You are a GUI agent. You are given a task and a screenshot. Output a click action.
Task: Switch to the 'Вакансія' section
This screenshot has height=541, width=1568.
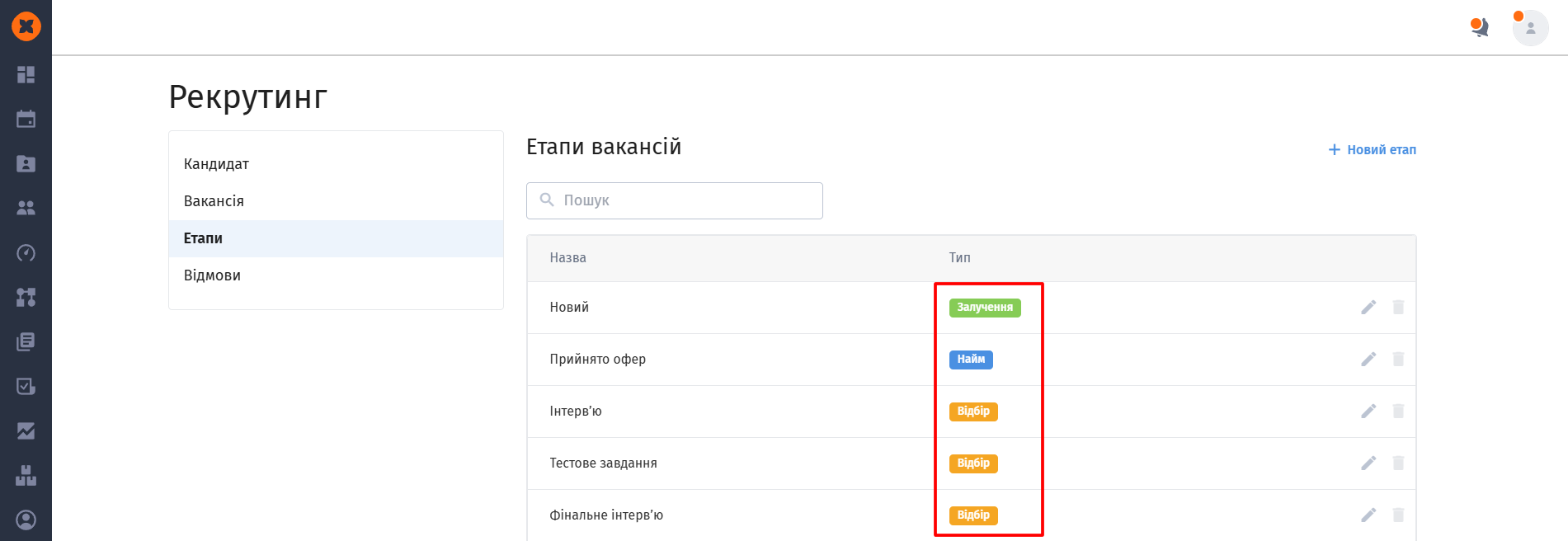click(214, 201)
